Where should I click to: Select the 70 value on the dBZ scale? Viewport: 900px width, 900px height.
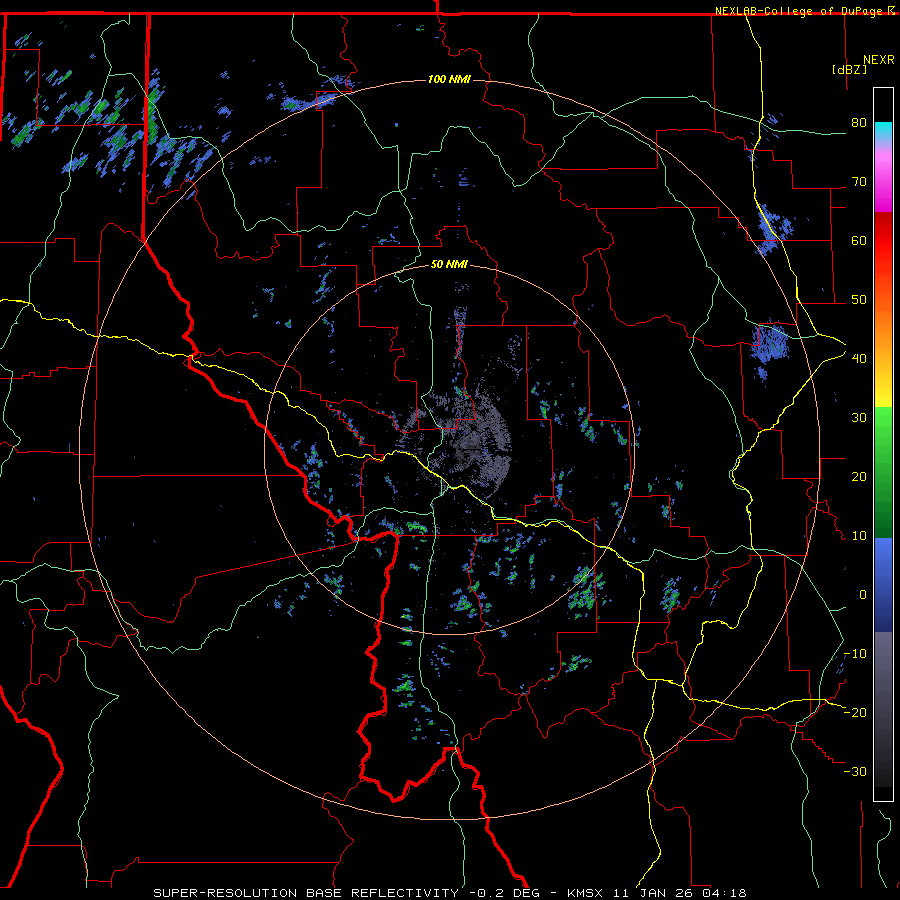(x=859, y=182)
